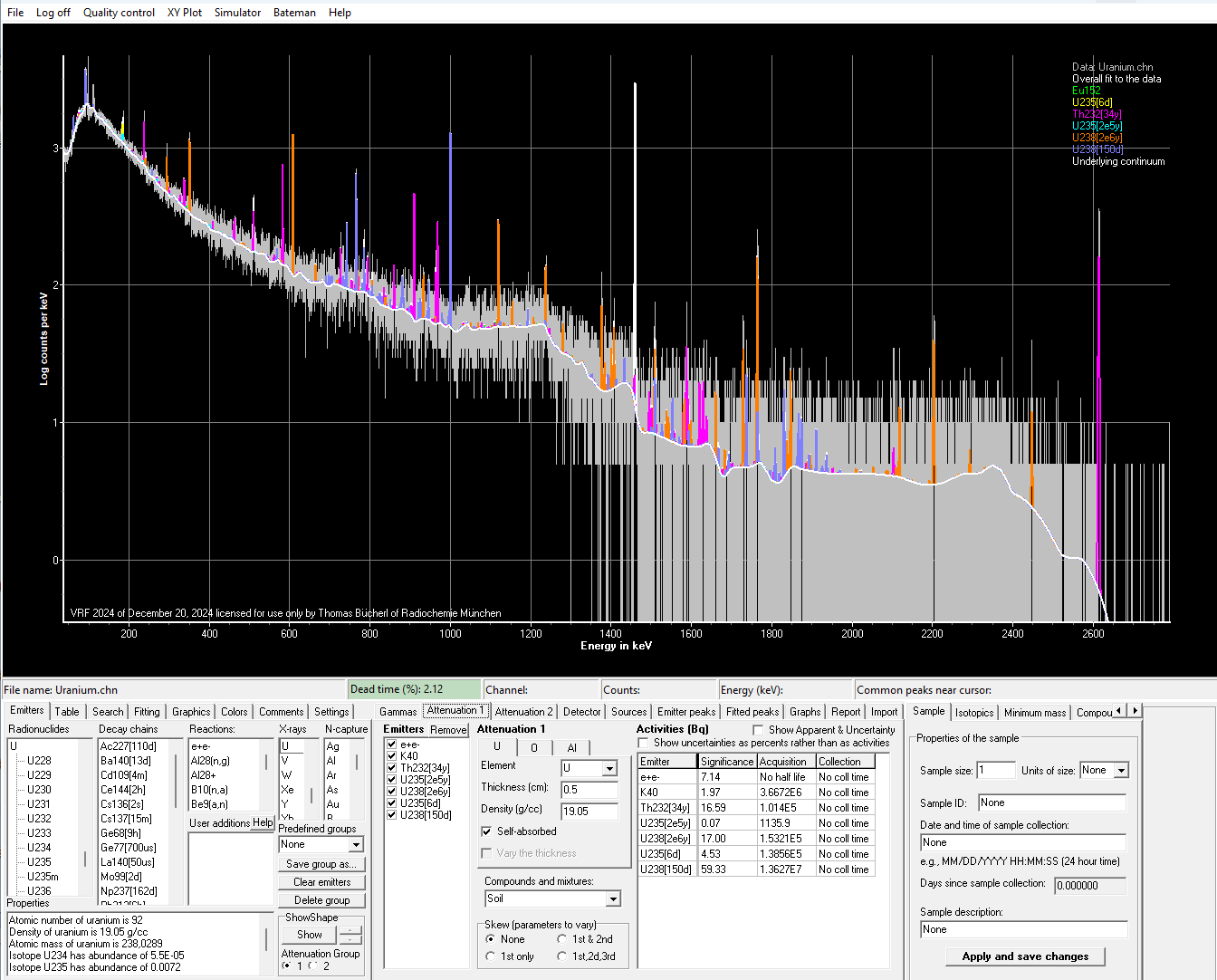This screenshot has width=1217, height=980.
Task: Select U235 in the Radionuclides tree
Action: pos(39,862)
